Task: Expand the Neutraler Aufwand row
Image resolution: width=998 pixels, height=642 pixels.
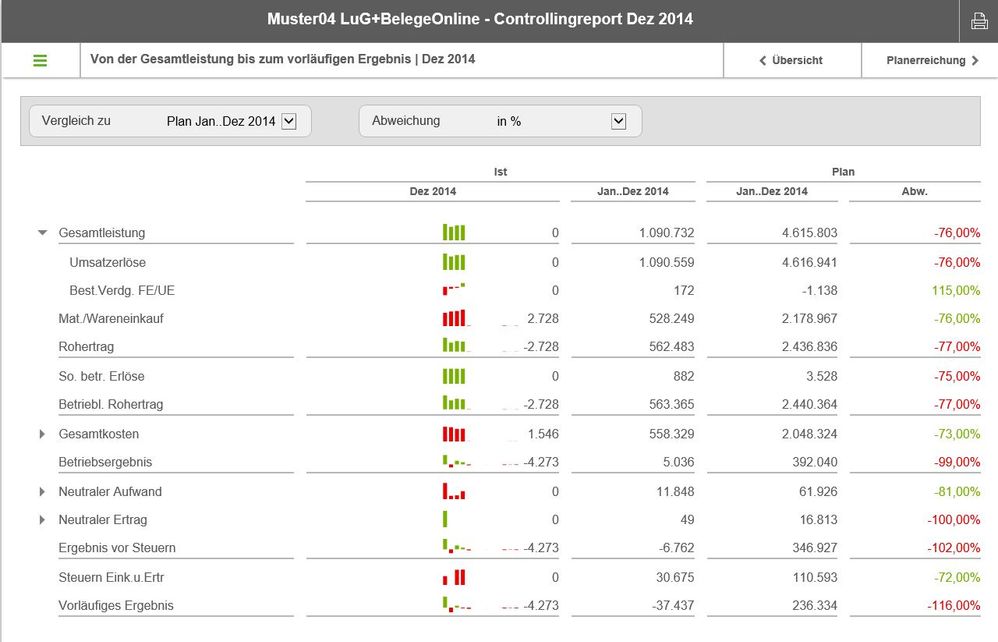Action: (42, 492)
